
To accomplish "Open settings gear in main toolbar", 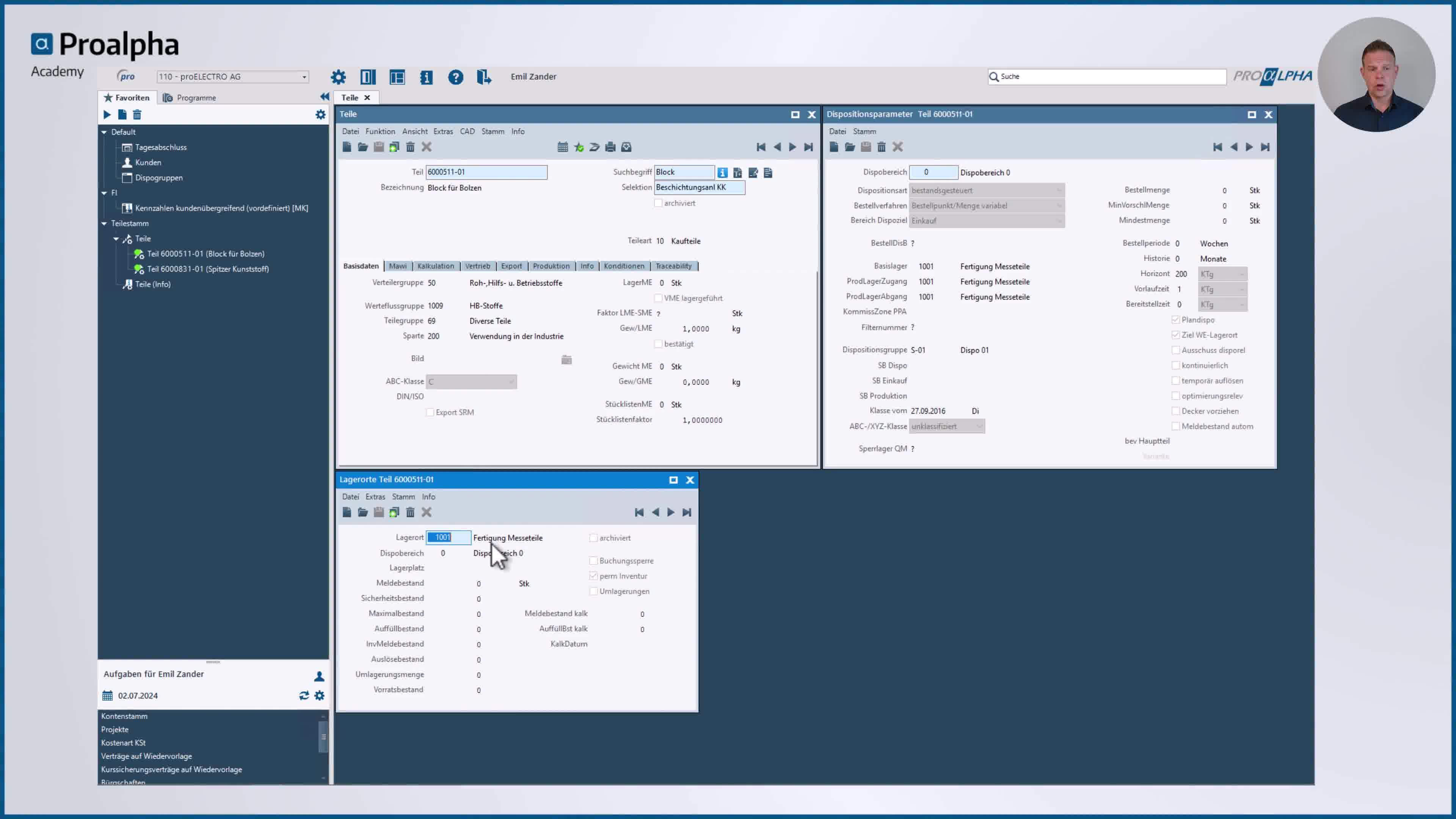I will [338, 77].
